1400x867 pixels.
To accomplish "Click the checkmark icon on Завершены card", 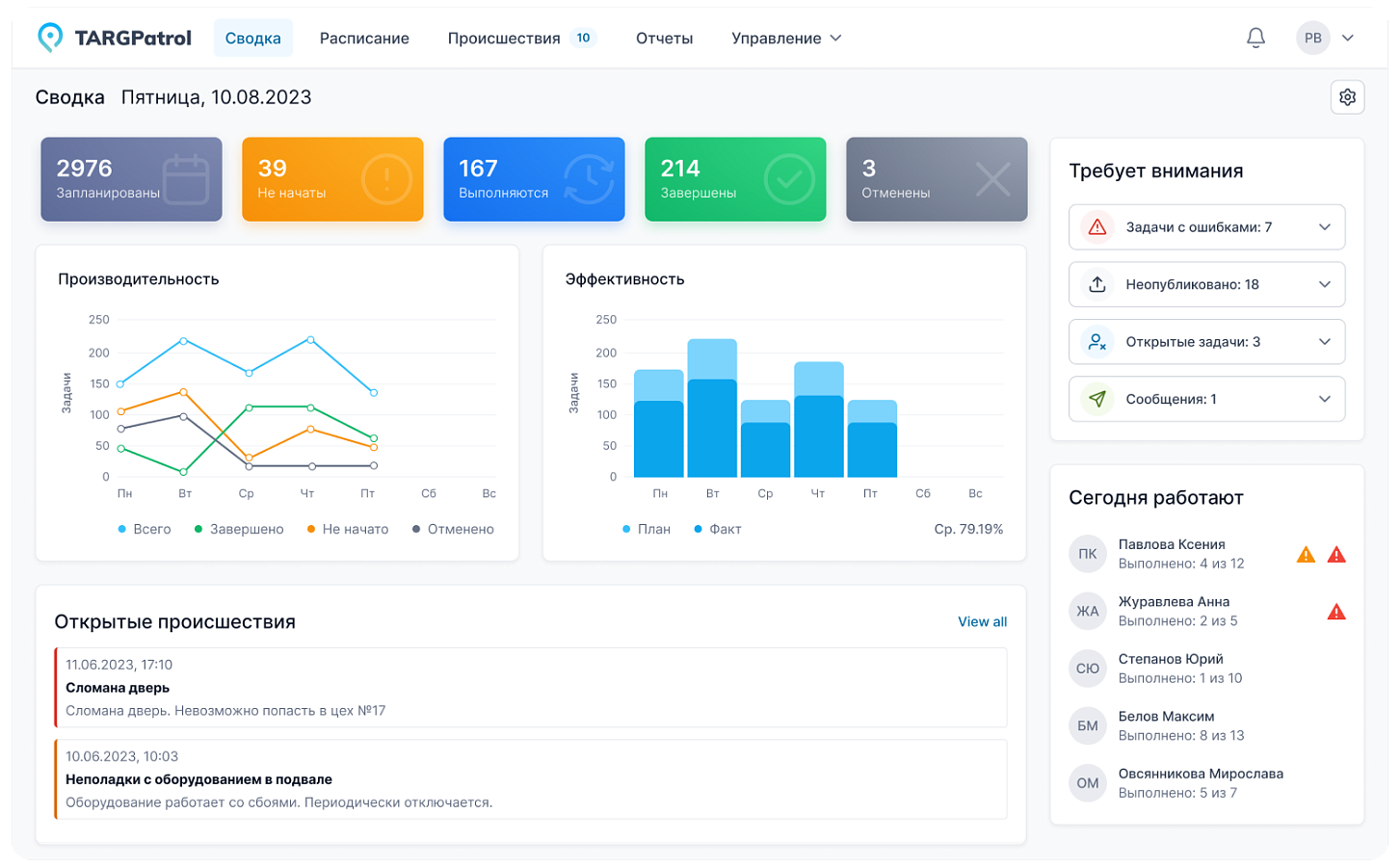I will [789, 179].
